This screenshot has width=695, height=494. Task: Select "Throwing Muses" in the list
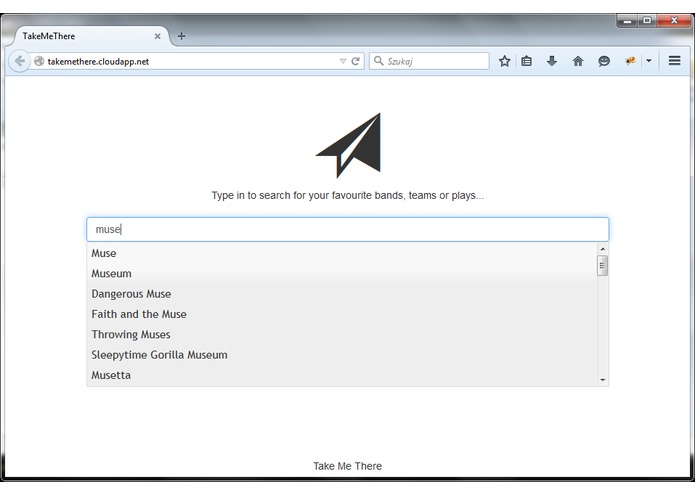click(x=342, y=335)
